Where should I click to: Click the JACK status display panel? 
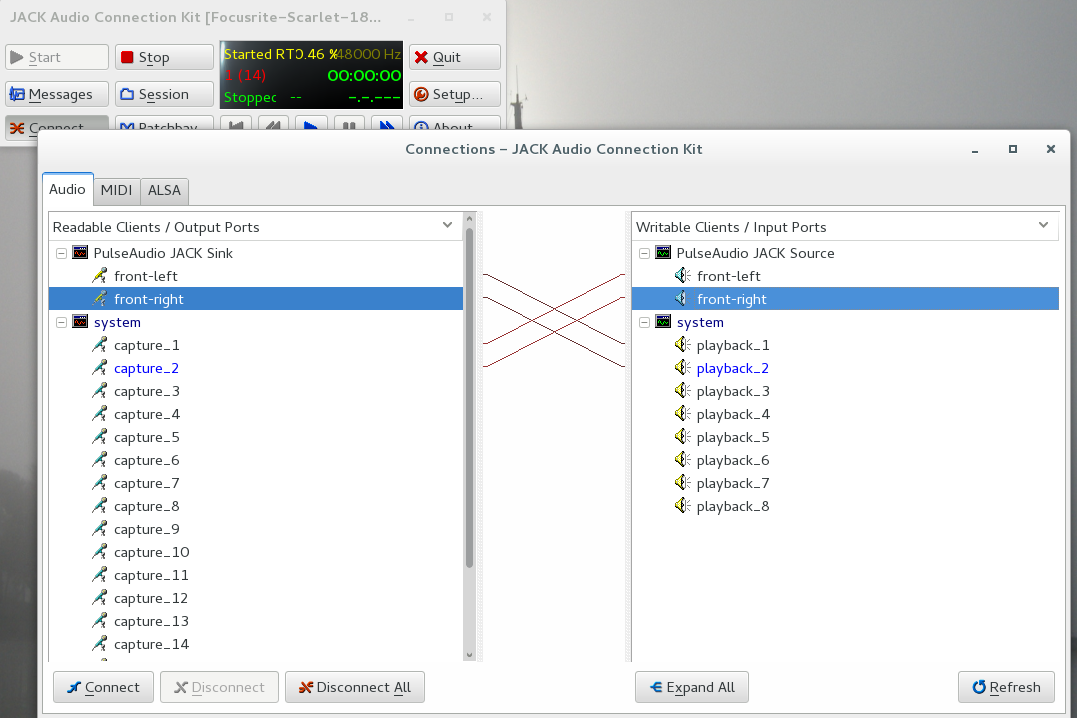coord(311,75)
